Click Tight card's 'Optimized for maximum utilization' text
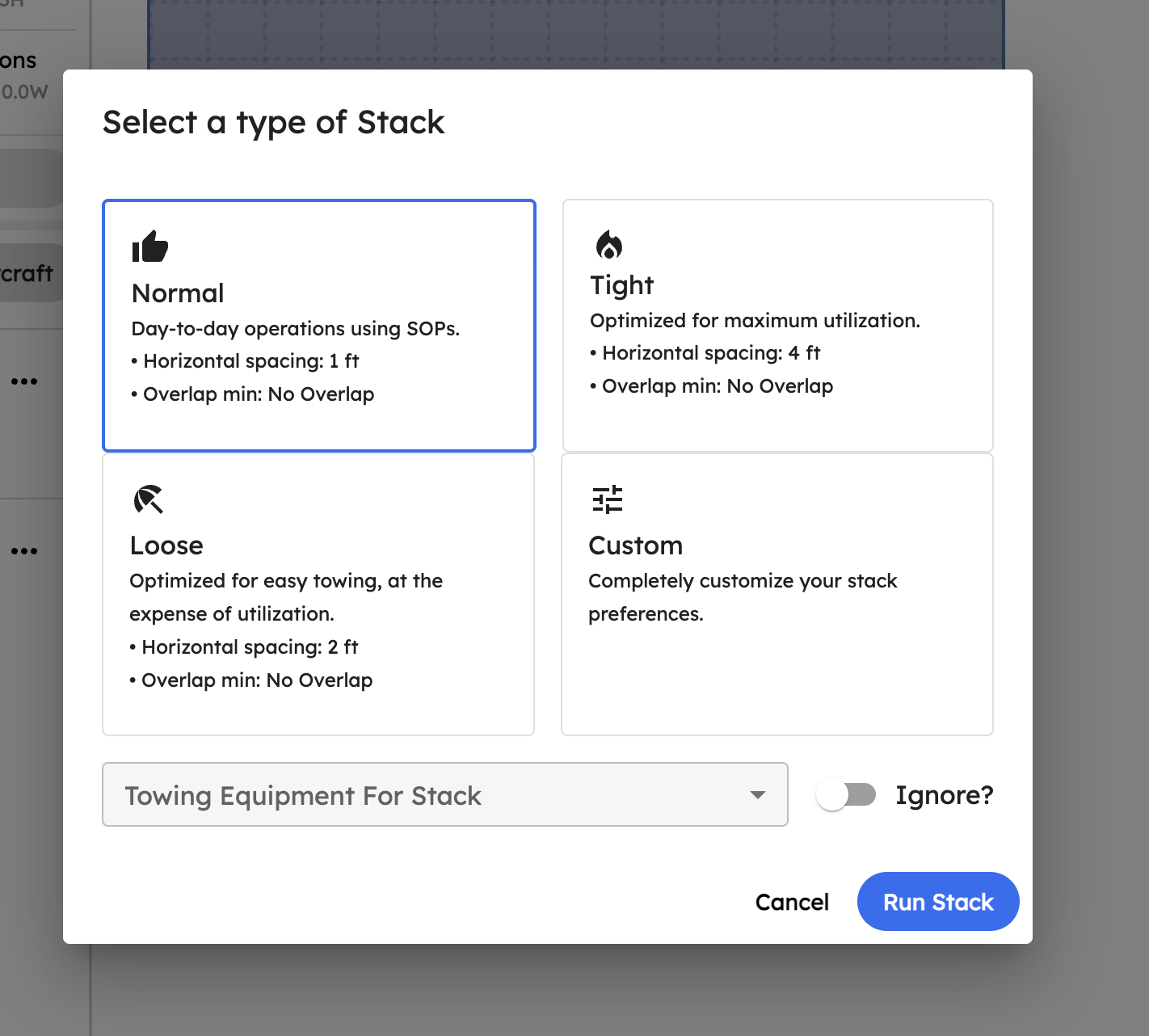The height and width of the screenshot is (1036, 1149). click(755, 321)
